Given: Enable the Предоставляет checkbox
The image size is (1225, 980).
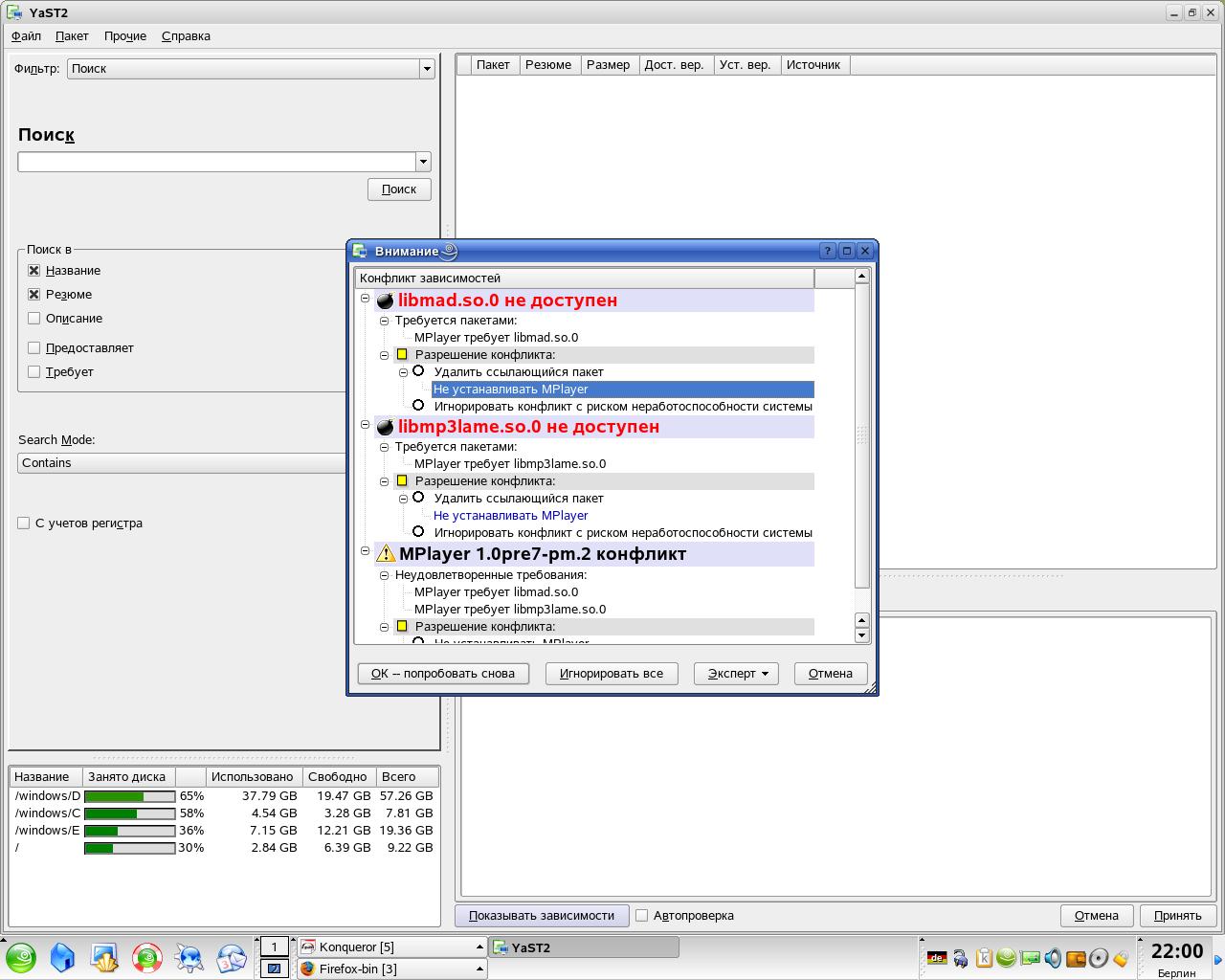Looking at the screenshot, I should coord(34,348).
